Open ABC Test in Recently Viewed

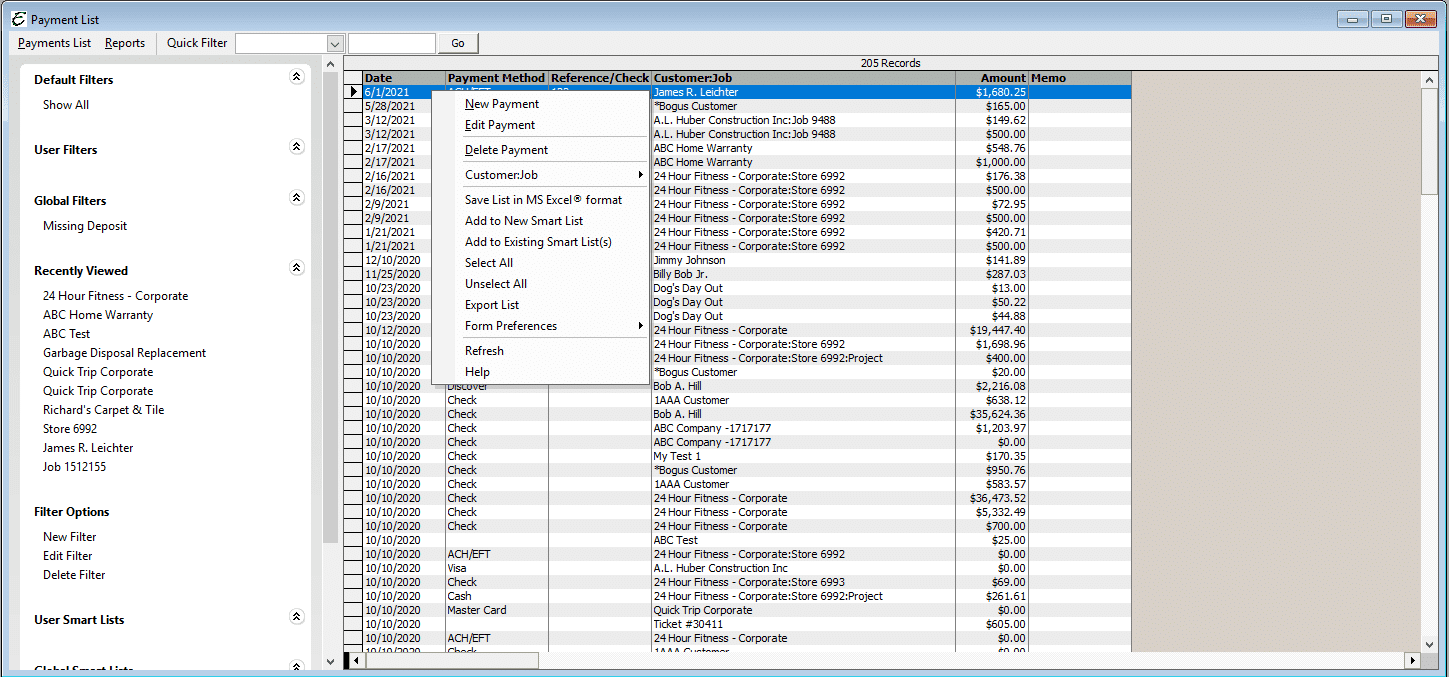coord(66,334)
